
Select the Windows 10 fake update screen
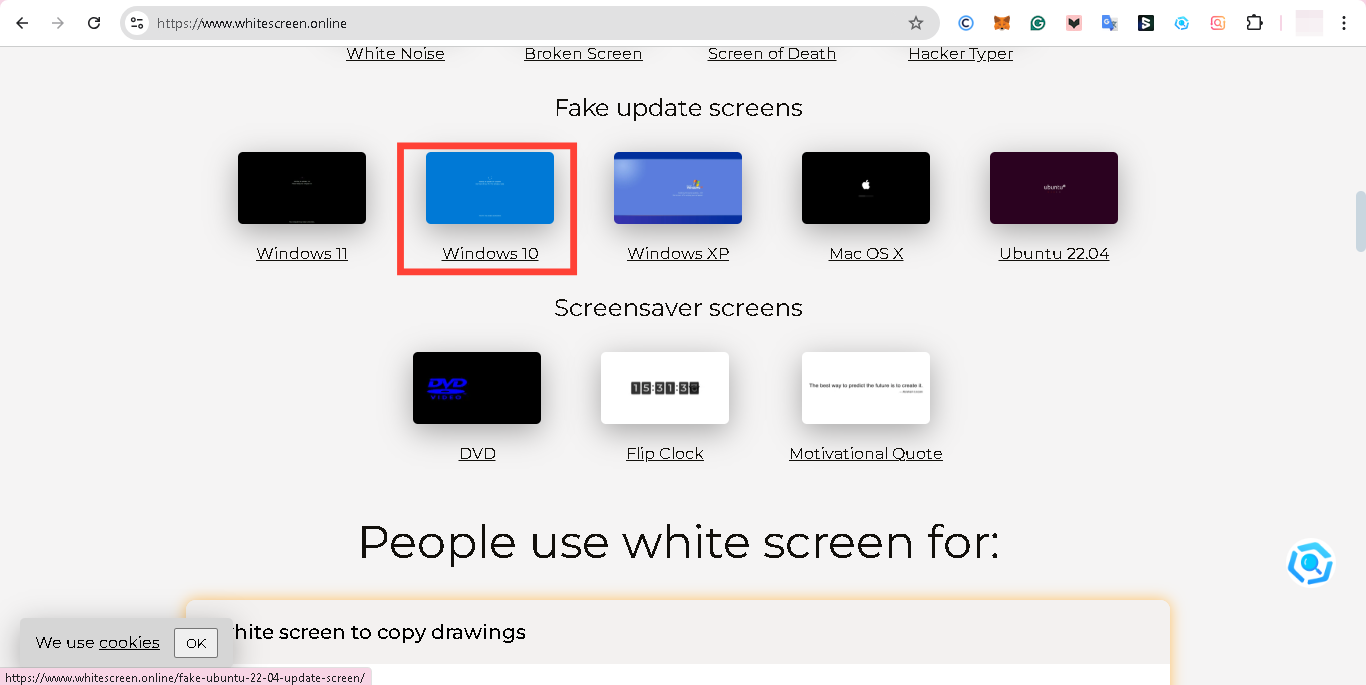[x=489, y=188]
